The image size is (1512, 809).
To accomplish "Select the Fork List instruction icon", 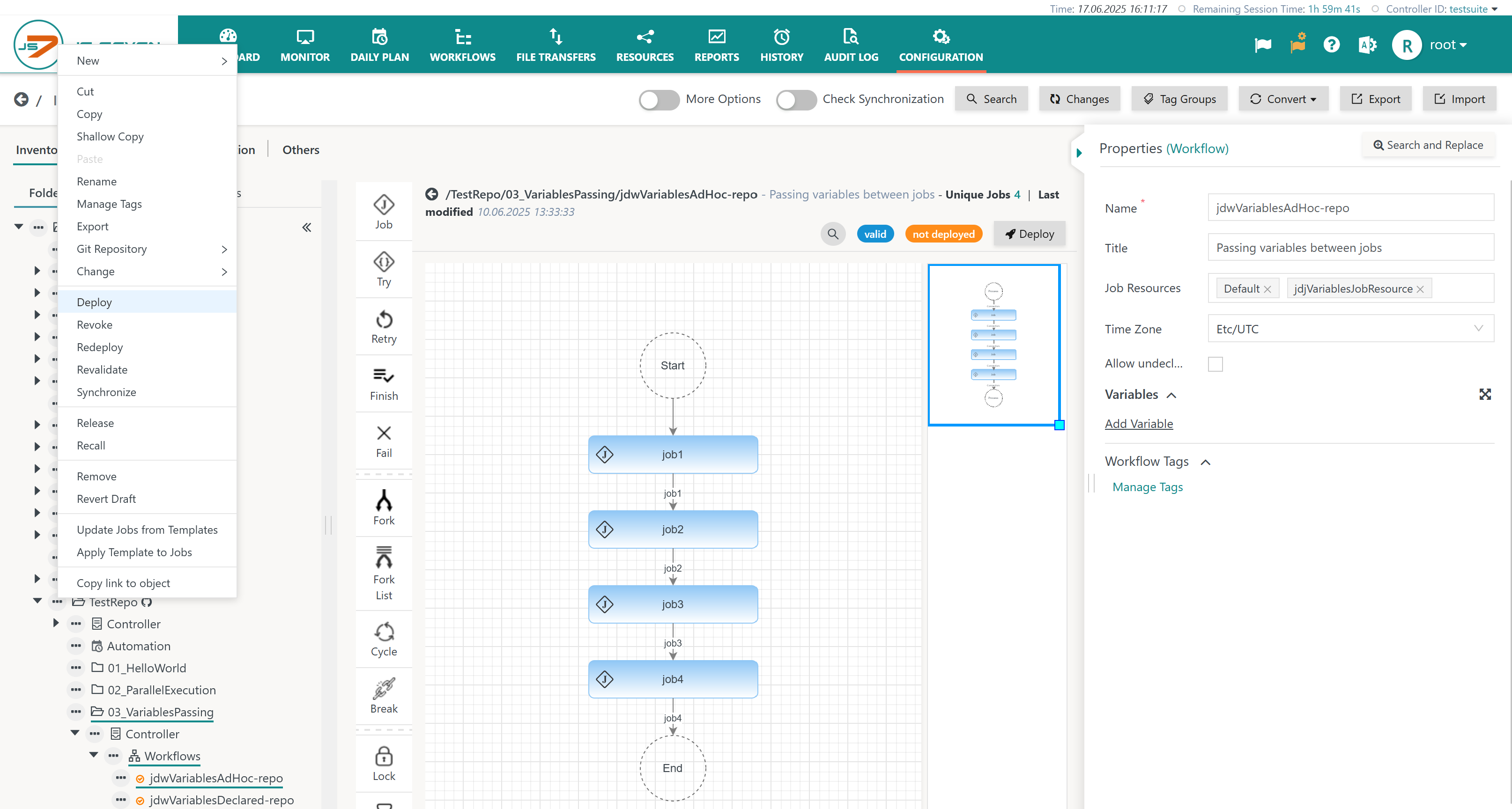I will tap(383, 557).
